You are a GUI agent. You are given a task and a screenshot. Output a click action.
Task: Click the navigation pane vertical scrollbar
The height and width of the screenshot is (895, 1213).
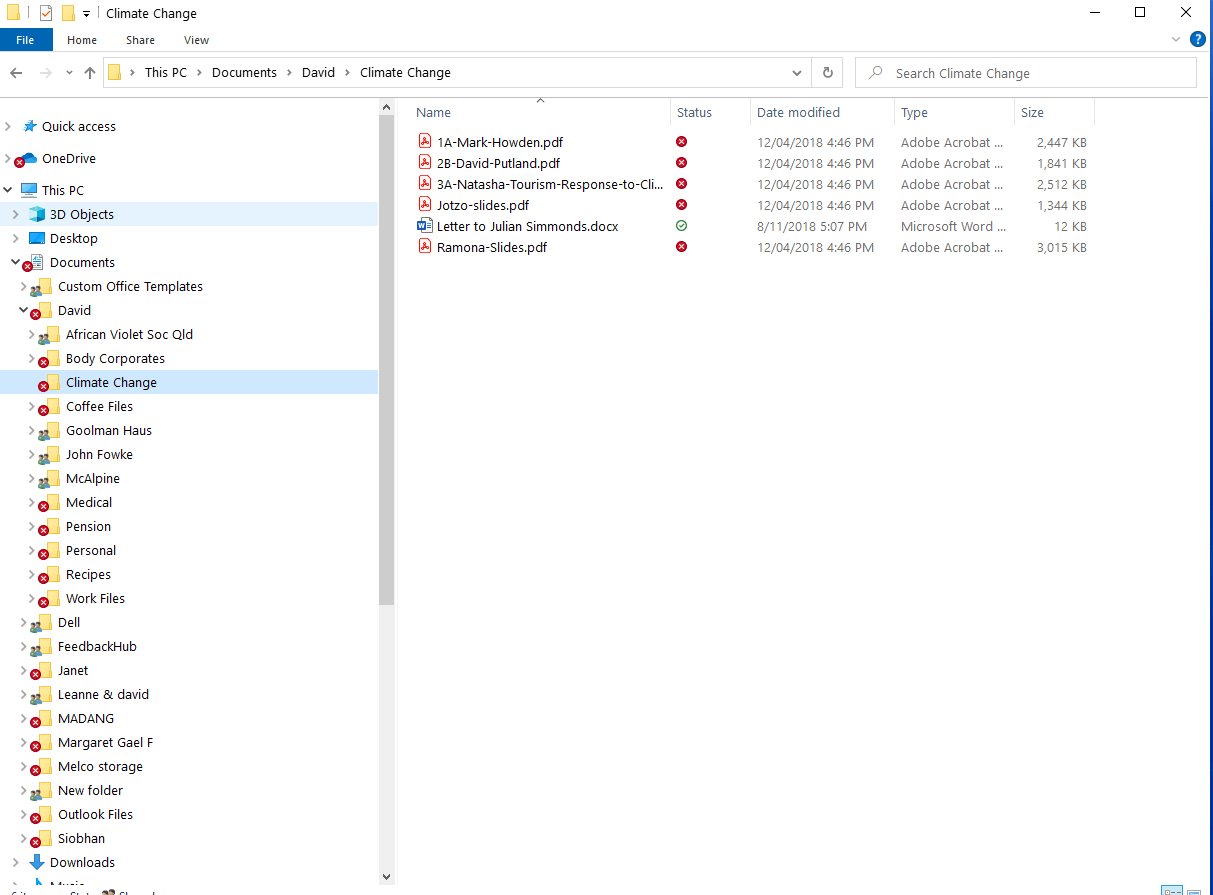coord(387,360)
